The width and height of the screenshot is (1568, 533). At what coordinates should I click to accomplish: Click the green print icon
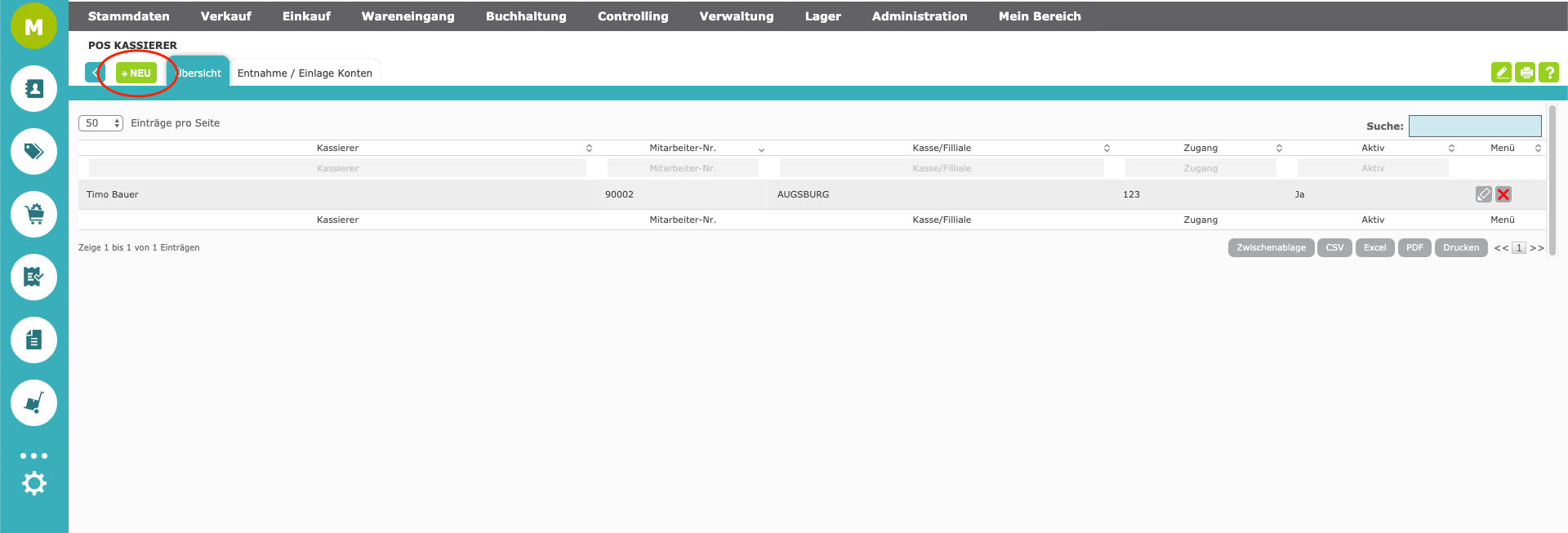pyautogui.click(x=1525, y=73)
